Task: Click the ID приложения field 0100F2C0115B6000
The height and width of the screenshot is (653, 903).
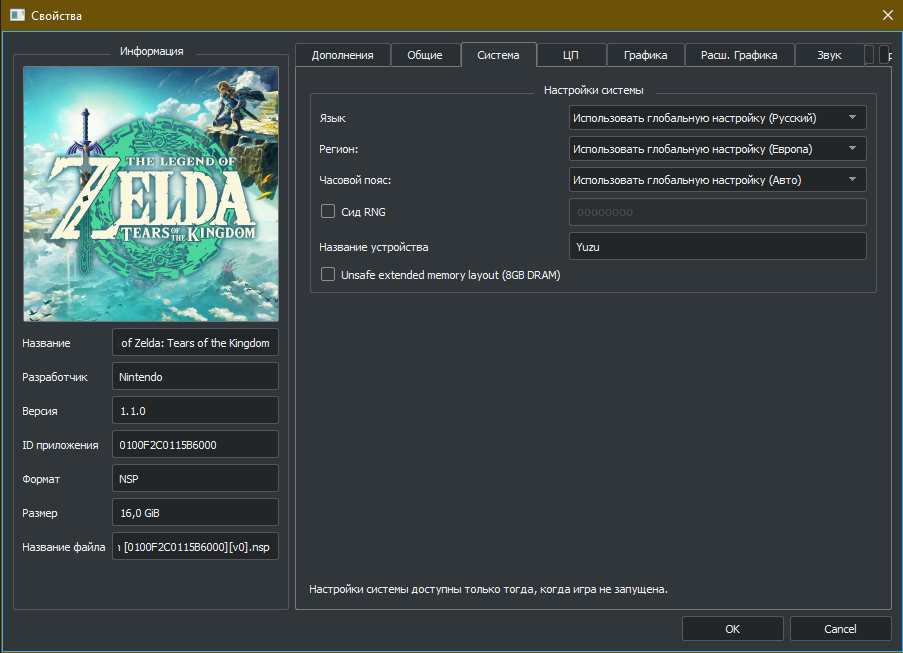Action: [195, 445]
